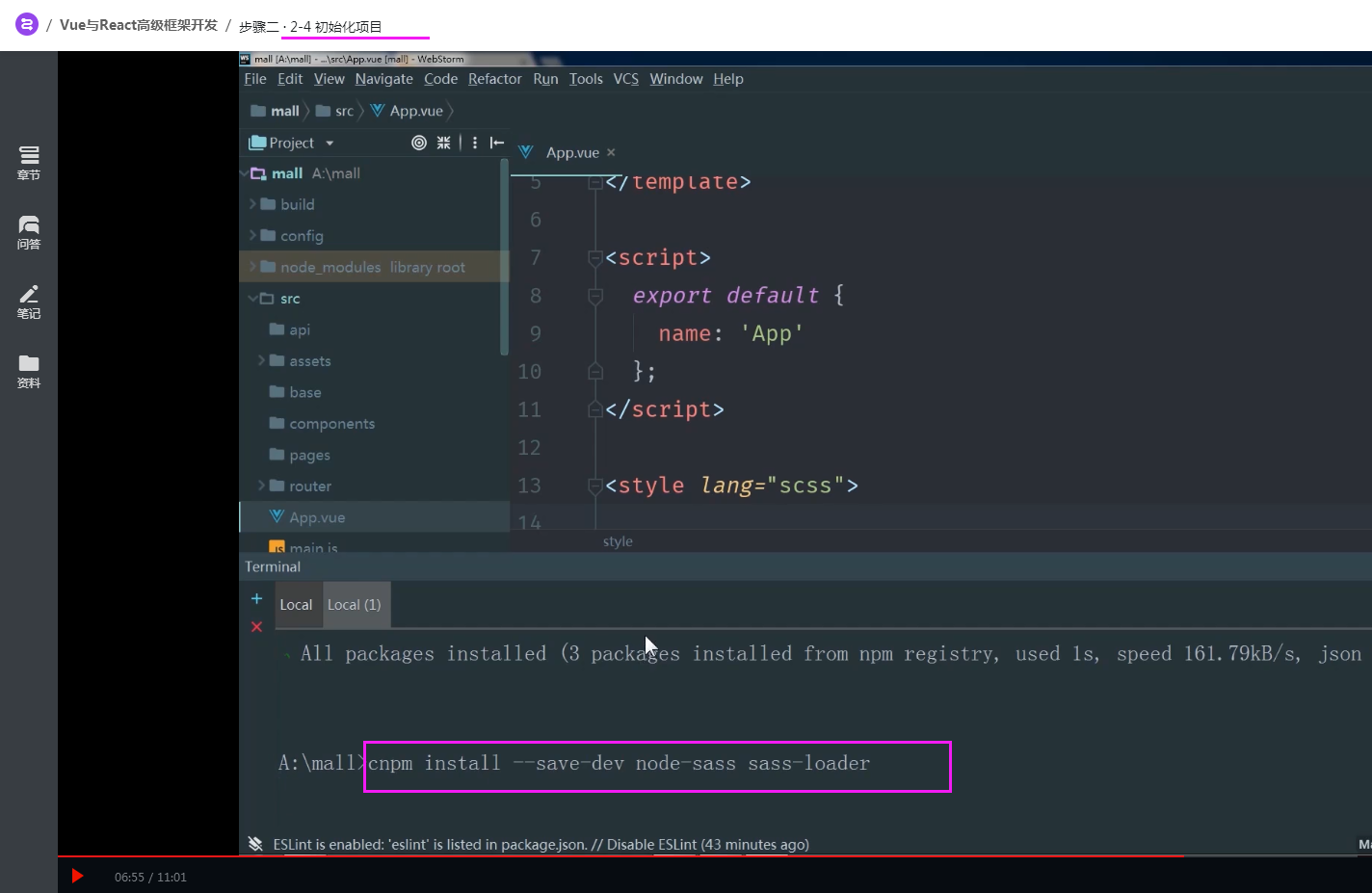Screen dimensions: 1372x893
Task: Open the Run menu
Action: point(545,79)
